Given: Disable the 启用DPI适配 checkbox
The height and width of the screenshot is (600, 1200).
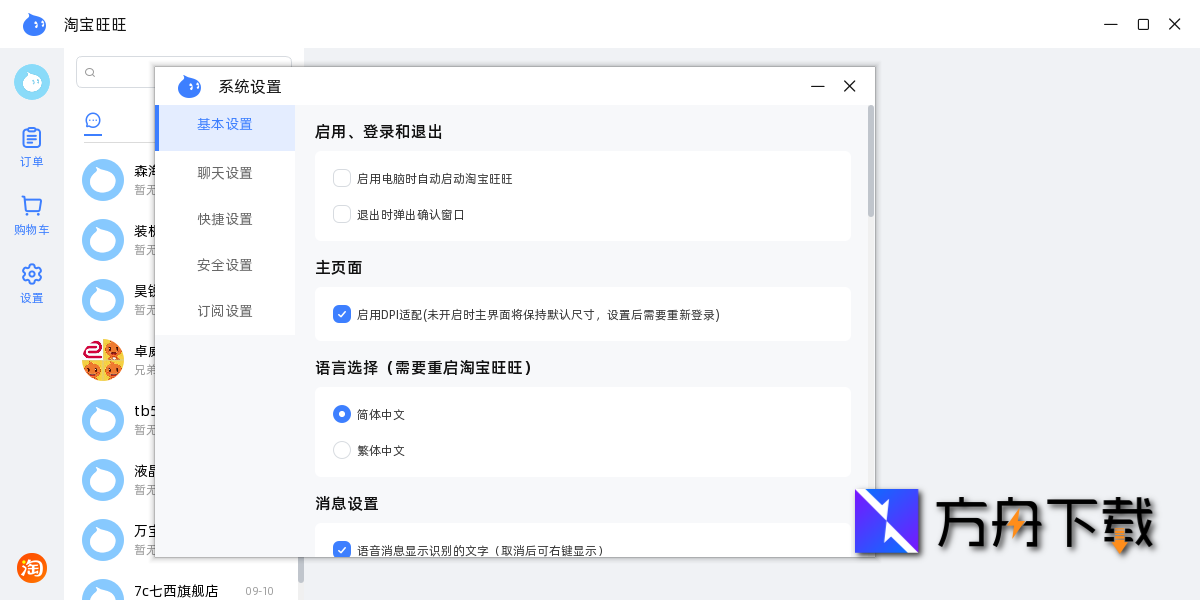Looking at the screenshot, I should click(x=341, y=314).
